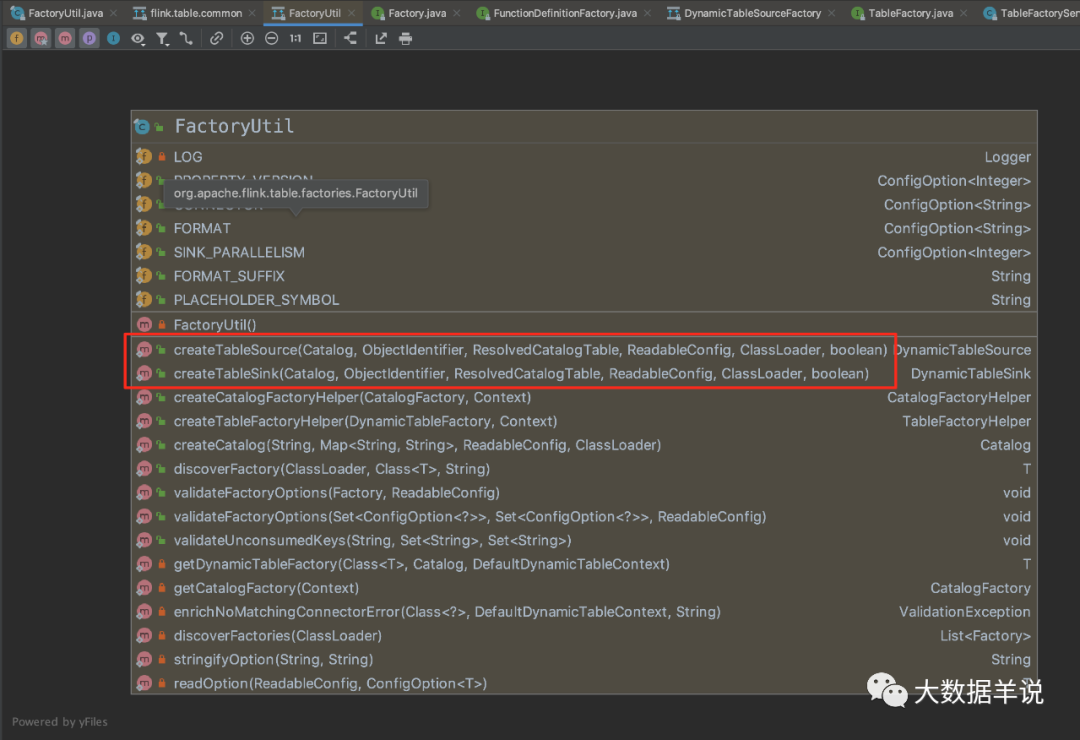Toggle the Constructors filter button
1080x740 pixels.
pos(41,39)
